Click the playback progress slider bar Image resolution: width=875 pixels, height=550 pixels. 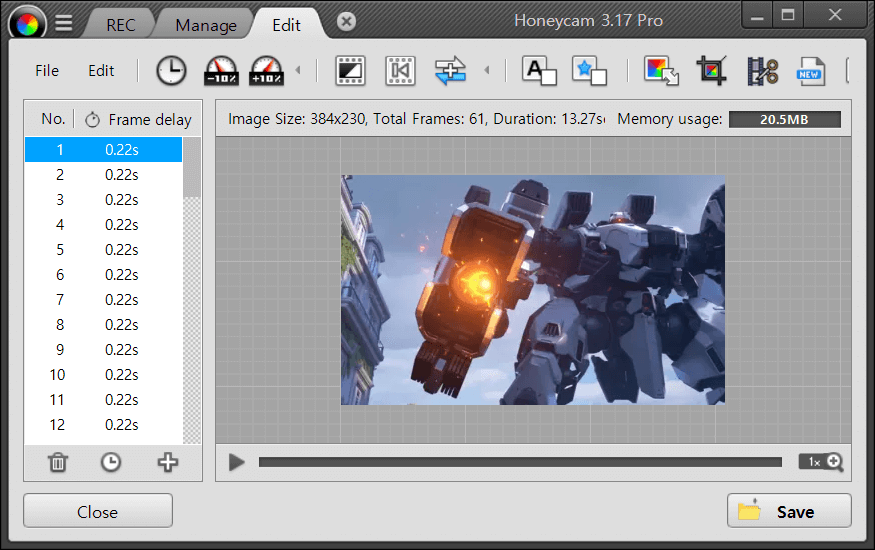coord(520,462)
